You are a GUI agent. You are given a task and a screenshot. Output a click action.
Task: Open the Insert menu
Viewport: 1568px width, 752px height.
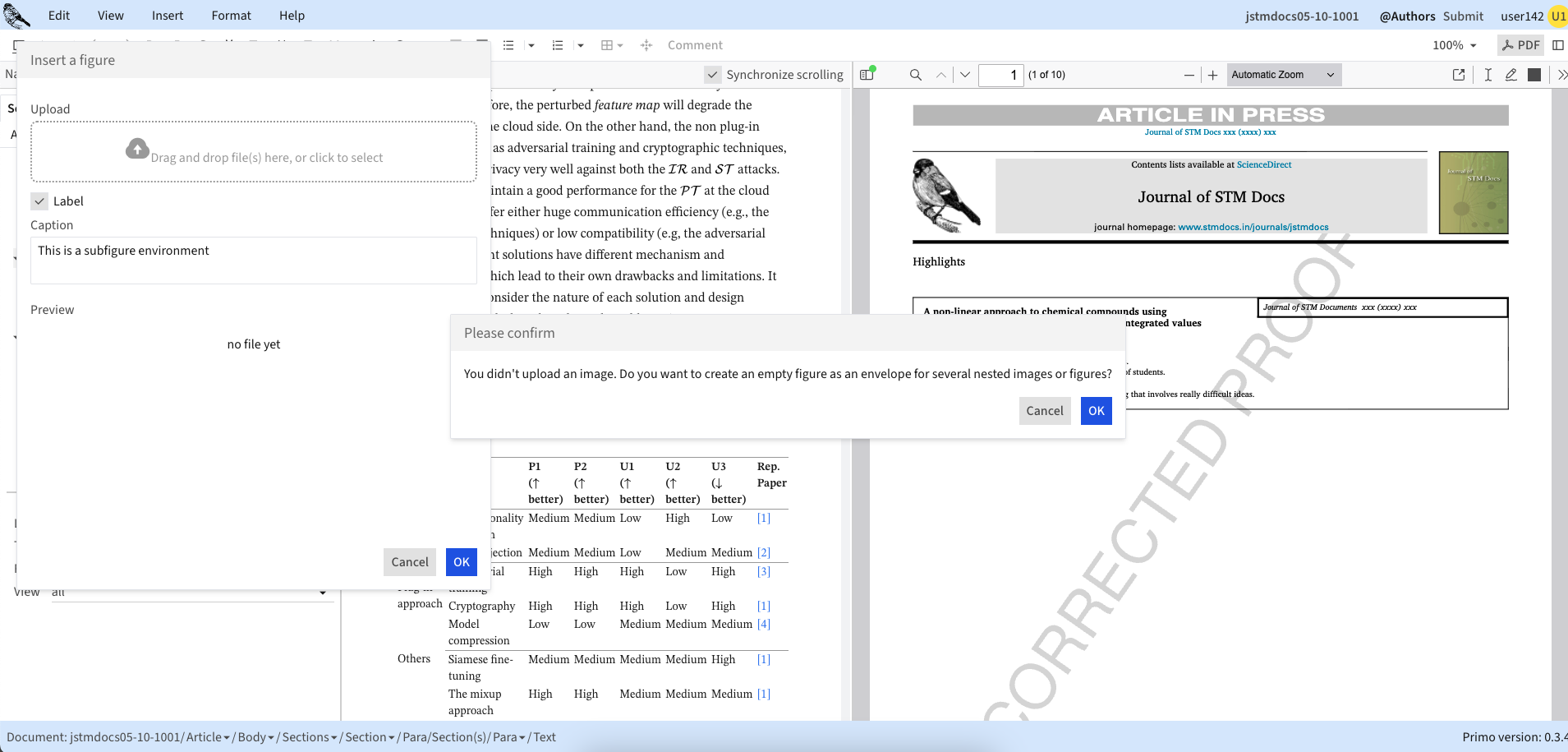point(167,16)
